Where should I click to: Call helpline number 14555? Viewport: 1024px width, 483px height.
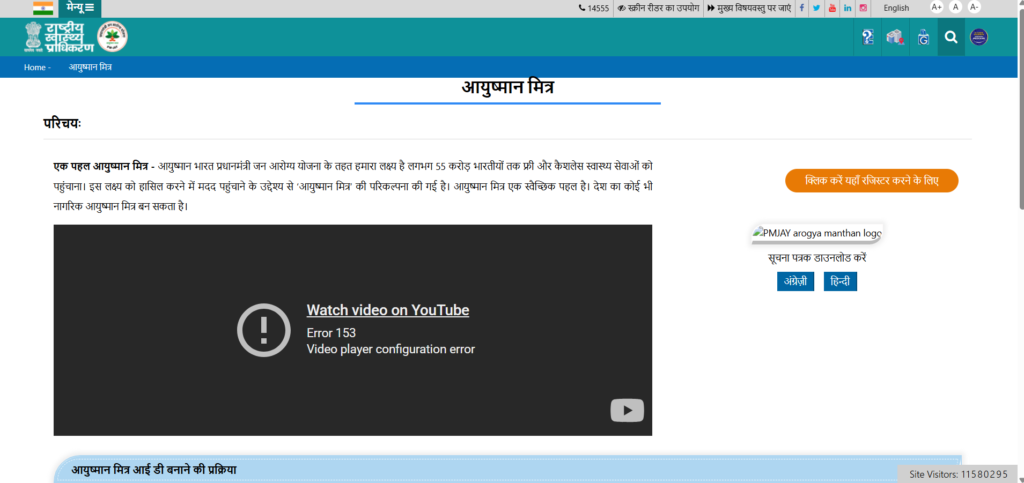[594, 8]
